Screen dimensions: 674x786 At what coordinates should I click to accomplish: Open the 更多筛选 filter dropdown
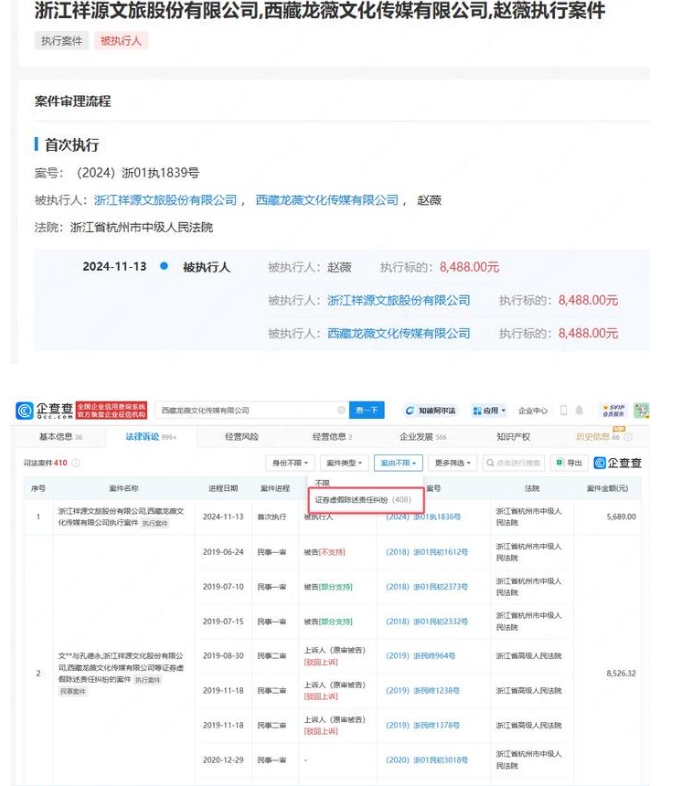(453, 463)
